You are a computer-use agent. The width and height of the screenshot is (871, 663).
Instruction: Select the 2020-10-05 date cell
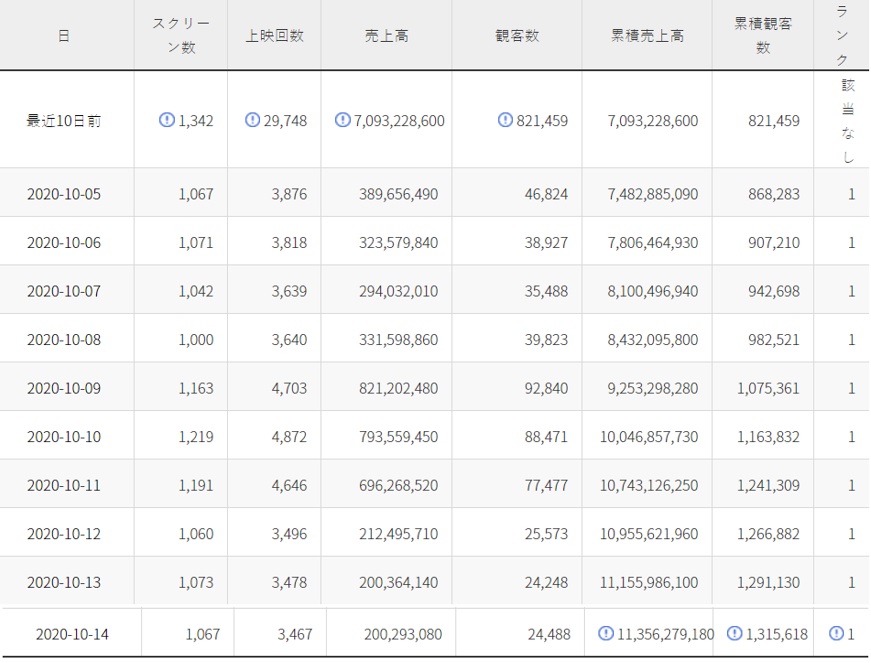pos(64,194)
